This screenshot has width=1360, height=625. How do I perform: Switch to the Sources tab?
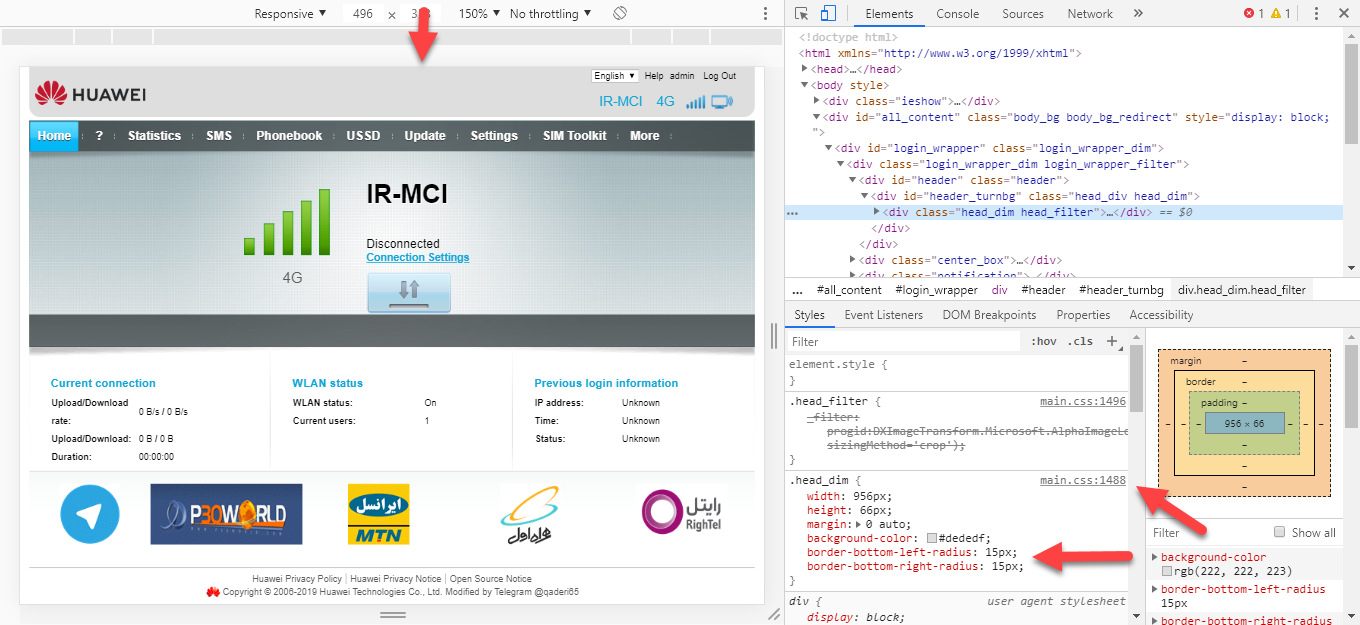coord(1023,14)
